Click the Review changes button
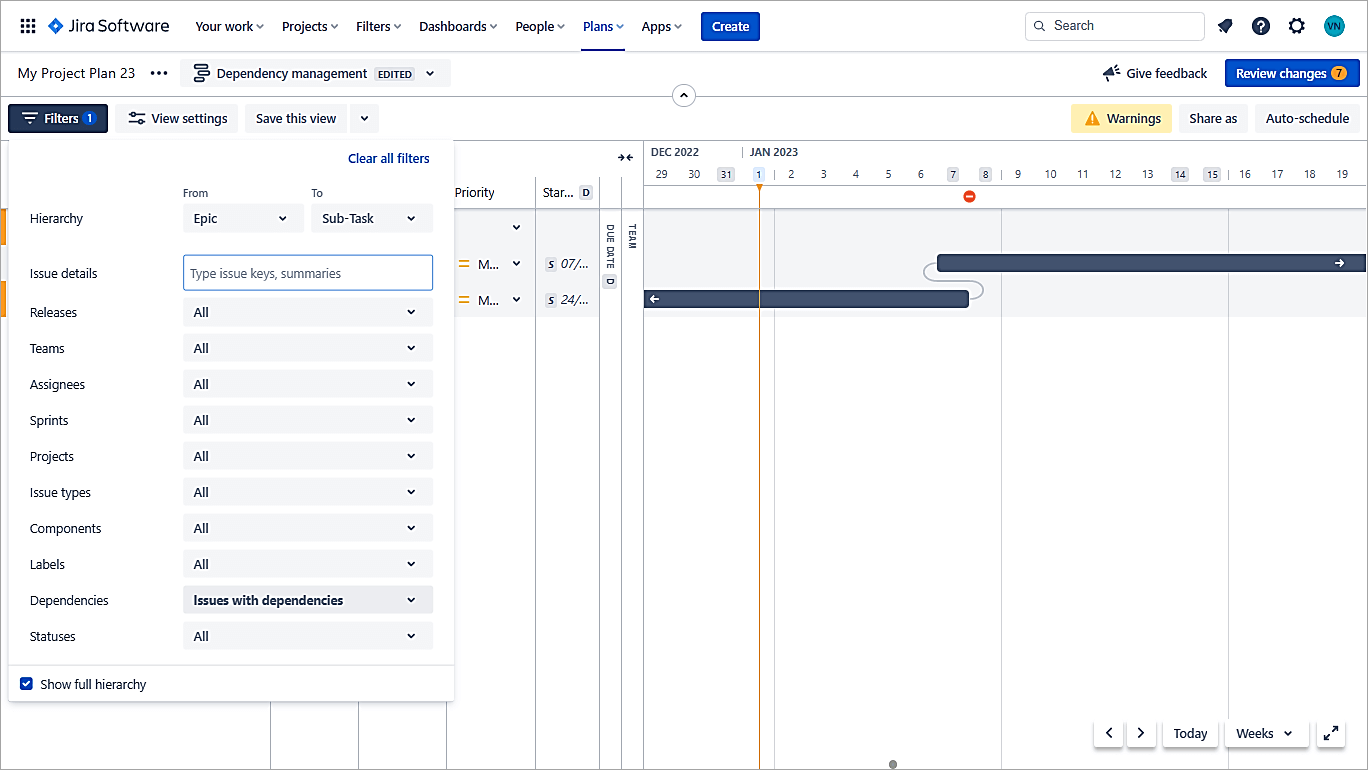The image size is (1368, 770). (1291, 73)
